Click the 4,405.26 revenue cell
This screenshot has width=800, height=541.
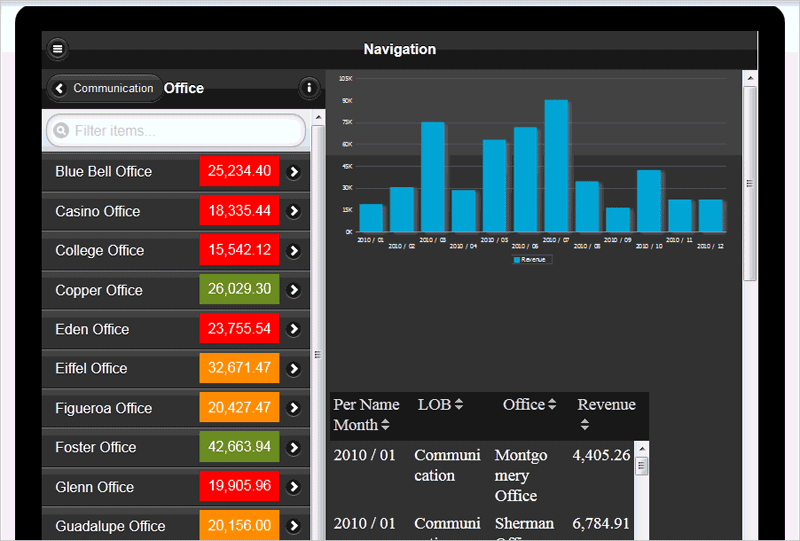tap(602, 455)
